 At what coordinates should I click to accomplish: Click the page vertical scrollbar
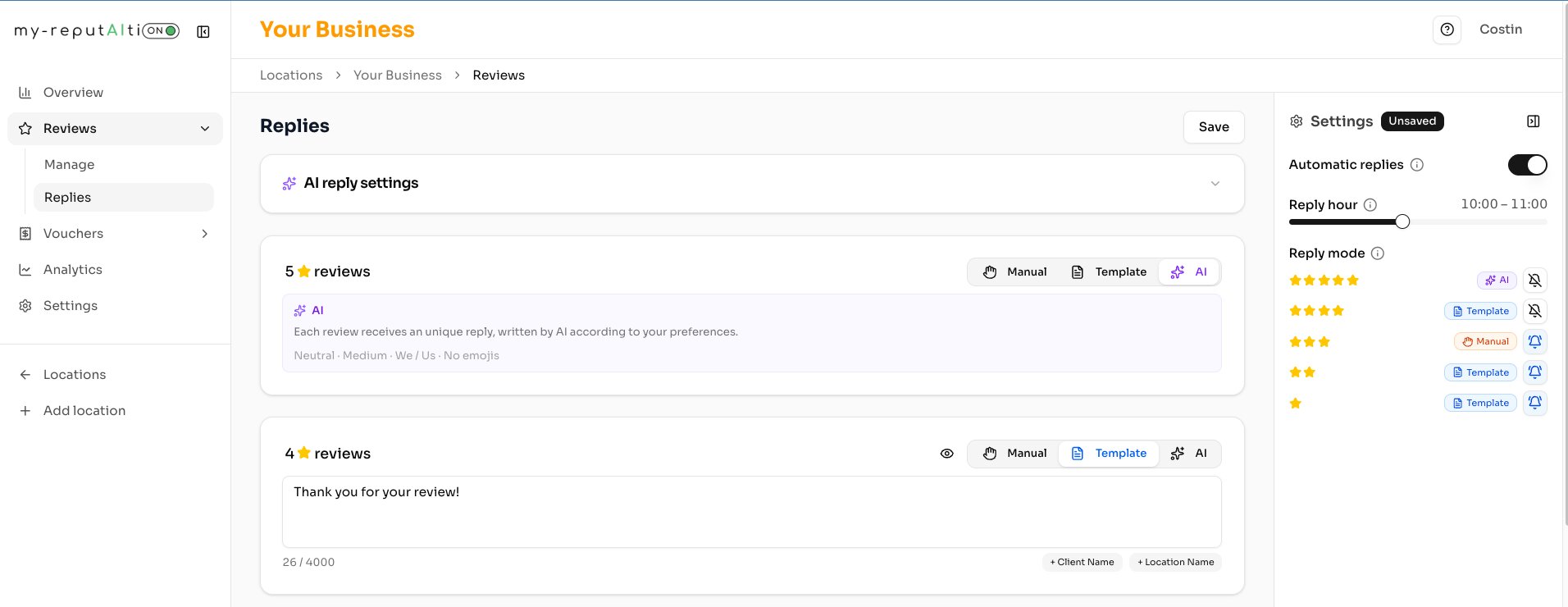1565,262
